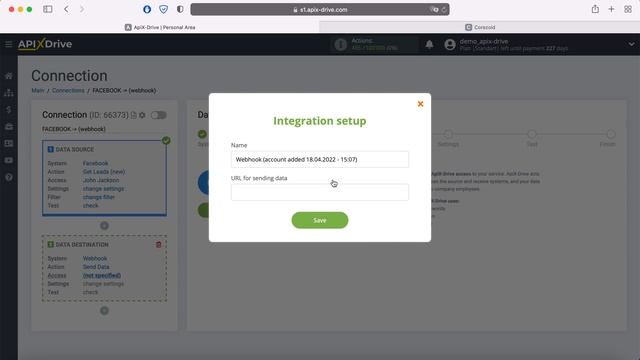Open the notifications bell
640x360 pixels.
(x=429, y=44)
